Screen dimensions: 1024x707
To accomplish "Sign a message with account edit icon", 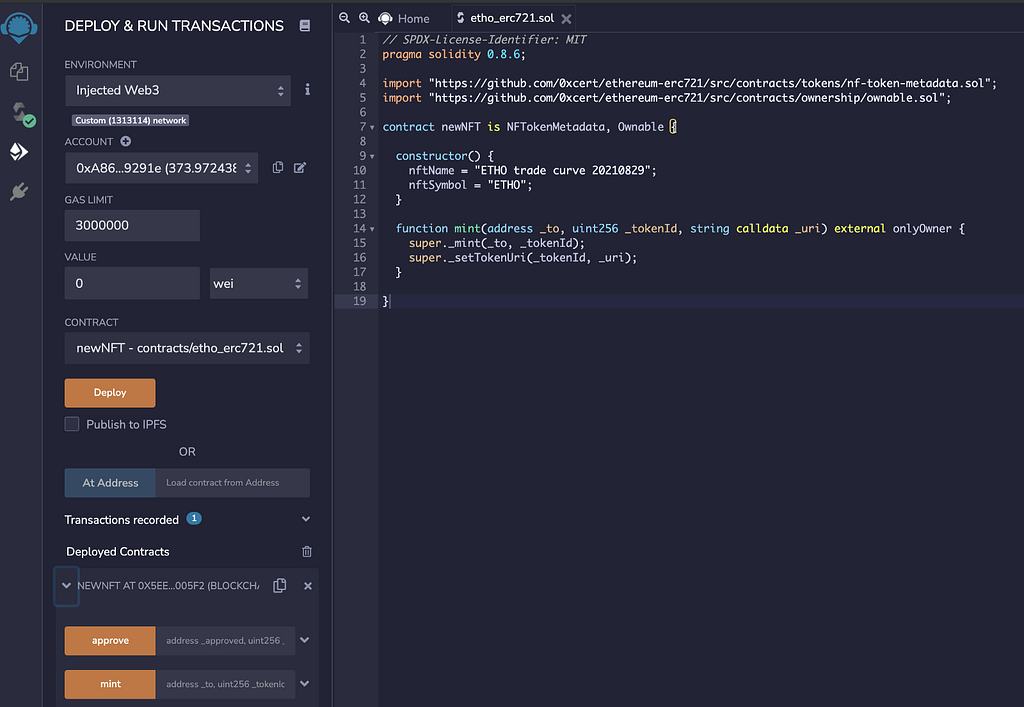I will coord(300,168).
